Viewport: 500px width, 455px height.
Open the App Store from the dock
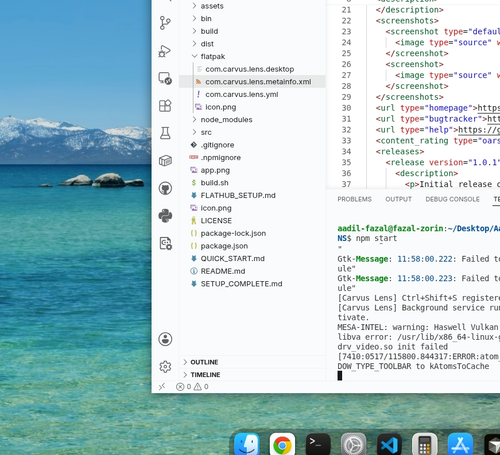tap(460, 445)
